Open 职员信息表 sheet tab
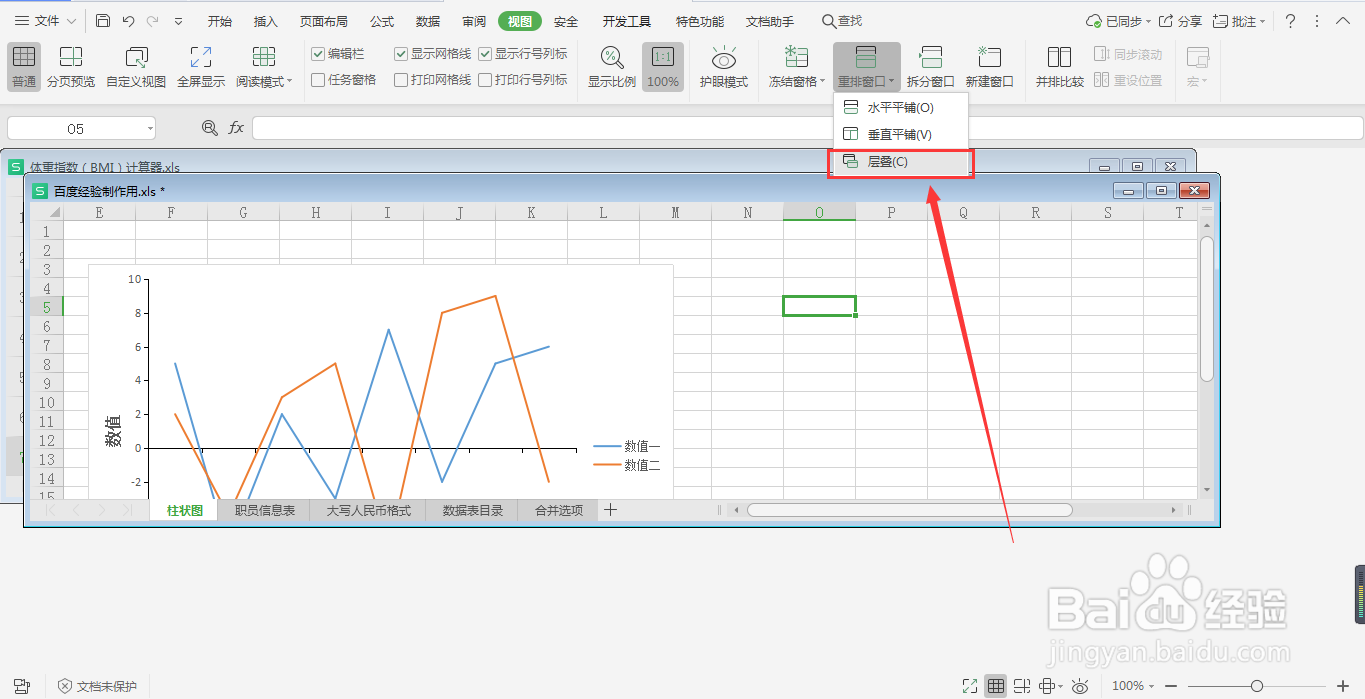The width and height of the screenshot is (1365, 699). (265, 510)
